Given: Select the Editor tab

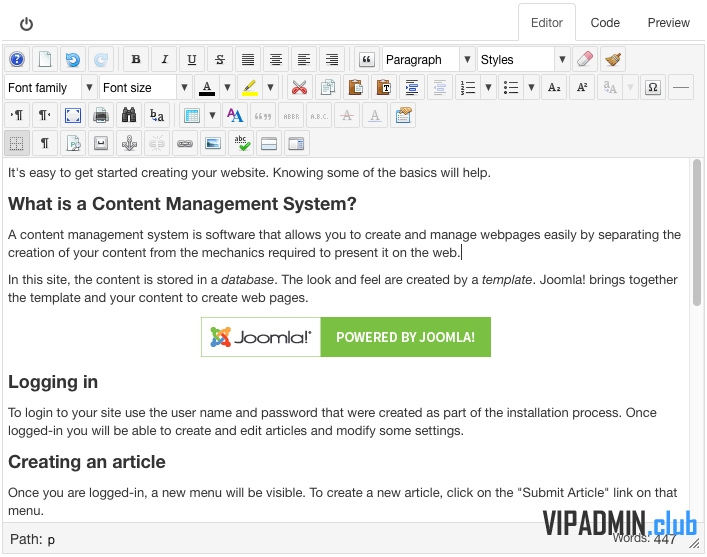Looking at the screenshot, I should (546, 23).
